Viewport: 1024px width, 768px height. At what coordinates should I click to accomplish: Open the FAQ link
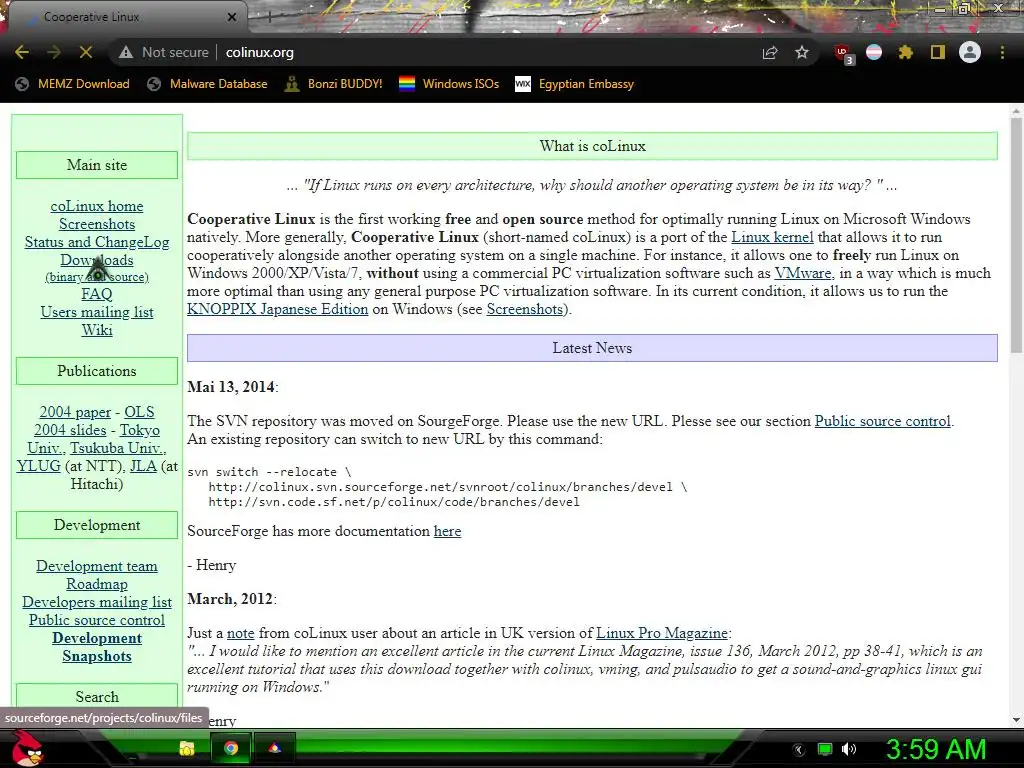97,294
